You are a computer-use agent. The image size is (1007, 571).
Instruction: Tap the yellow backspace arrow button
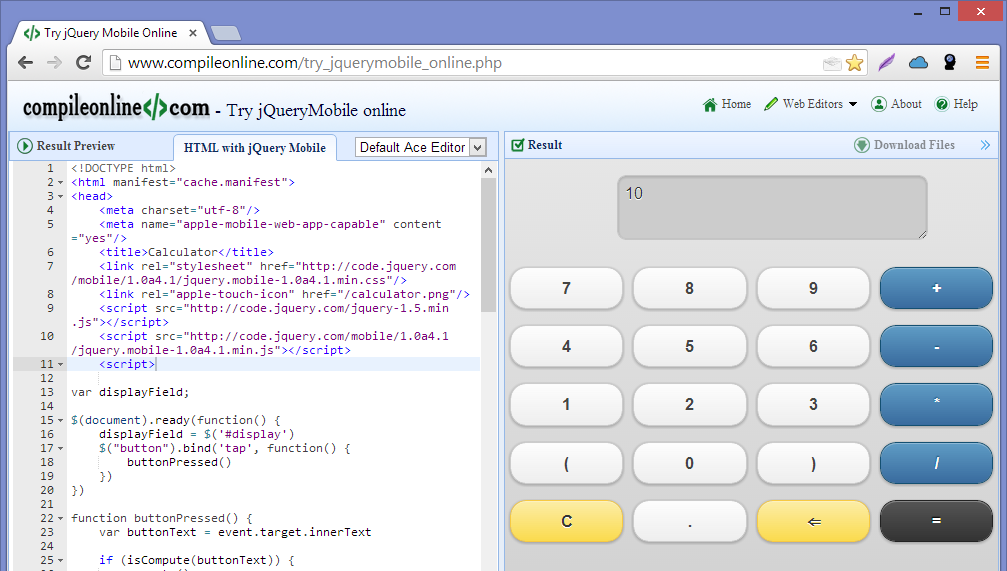(813, 522)
